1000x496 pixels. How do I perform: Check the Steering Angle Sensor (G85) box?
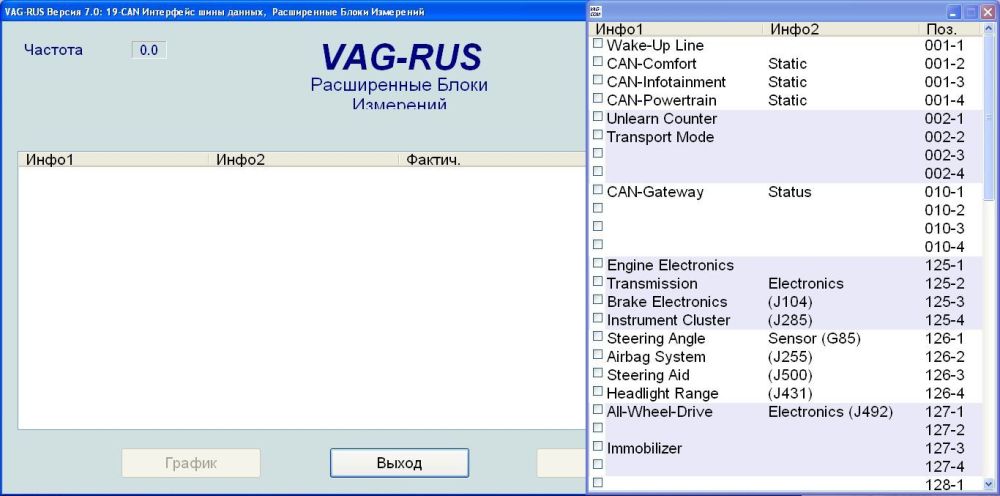pyautogui.click(x=598, y=338)
